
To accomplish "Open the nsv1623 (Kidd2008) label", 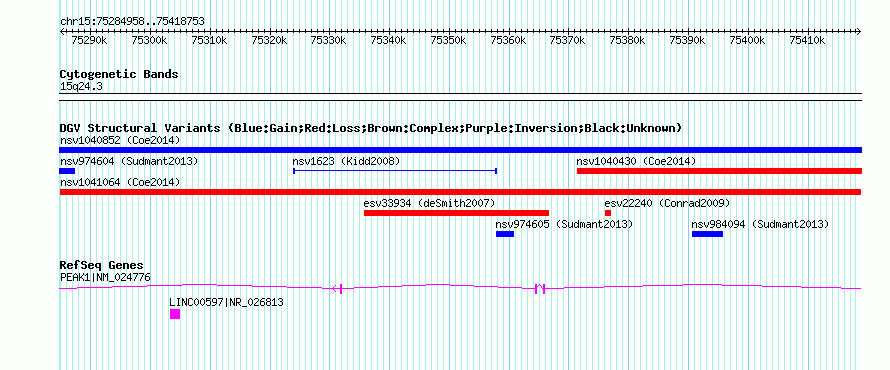I will coord(346,161).
